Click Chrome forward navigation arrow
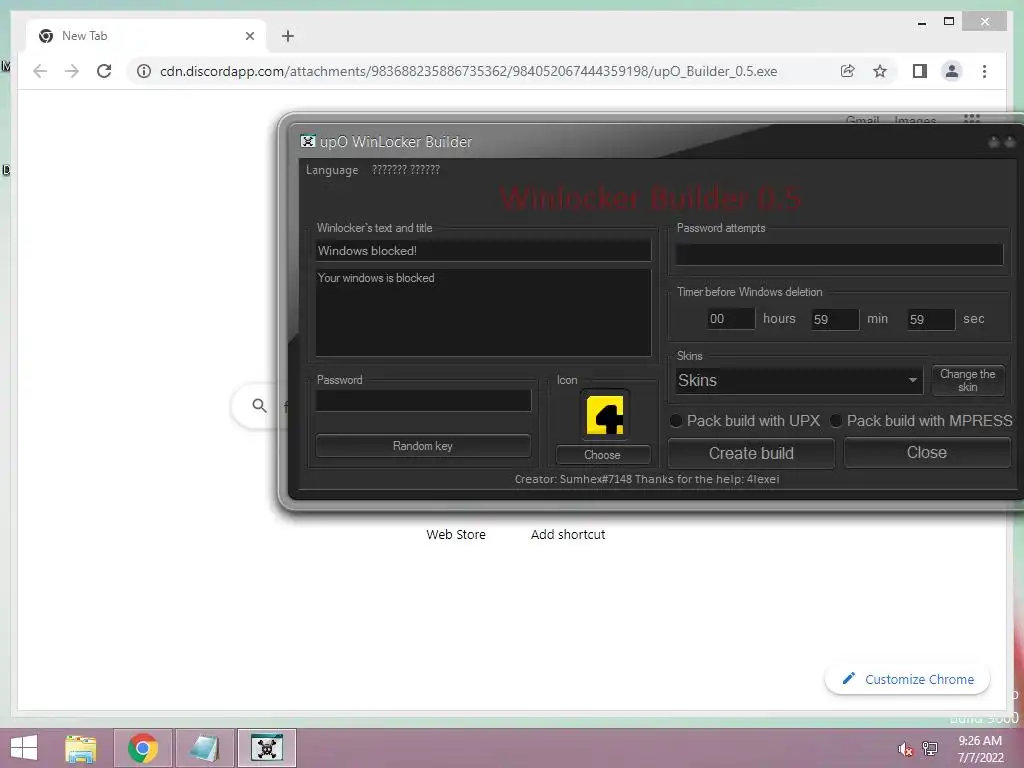Viewport: 1024px width, 768px height. [72, 71]
